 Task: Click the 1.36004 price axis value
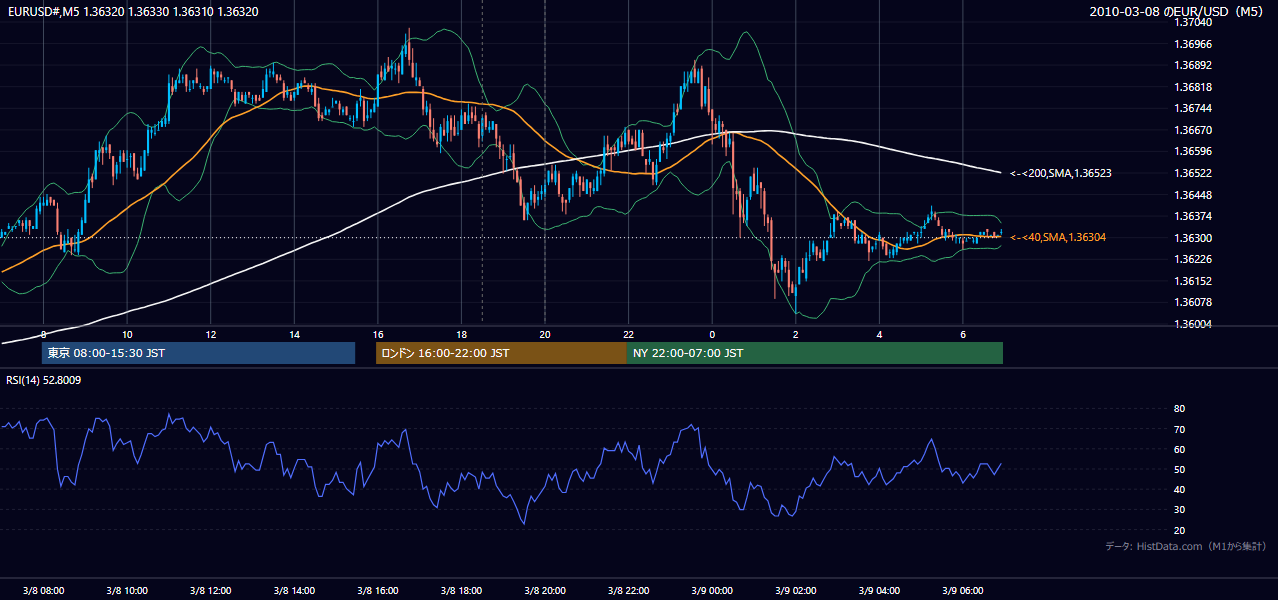click(1192, 324)
